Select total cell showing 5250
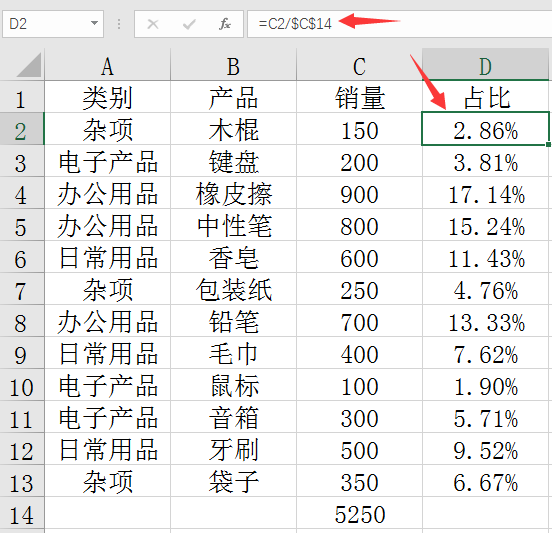552x533 pixels. pyautogui.click(x=359, y=513)
